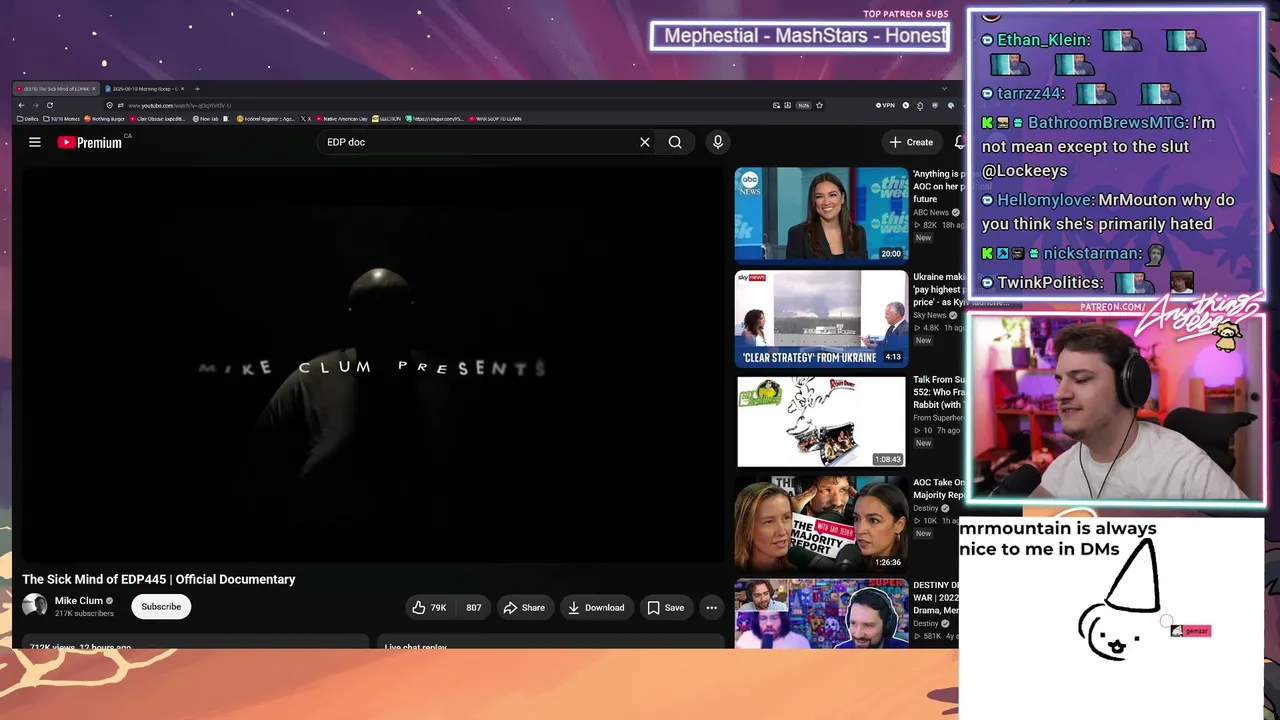Click nickstarman username in stream chat
The height and width of the screenshot is (720, 1280).
click(1093, 254)
